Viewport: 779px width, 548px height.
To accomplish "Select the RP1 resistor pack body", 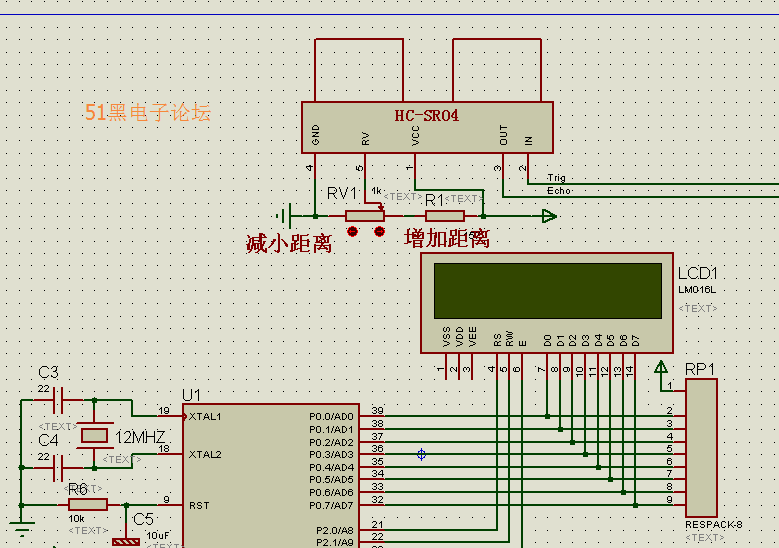I will 701,448.
